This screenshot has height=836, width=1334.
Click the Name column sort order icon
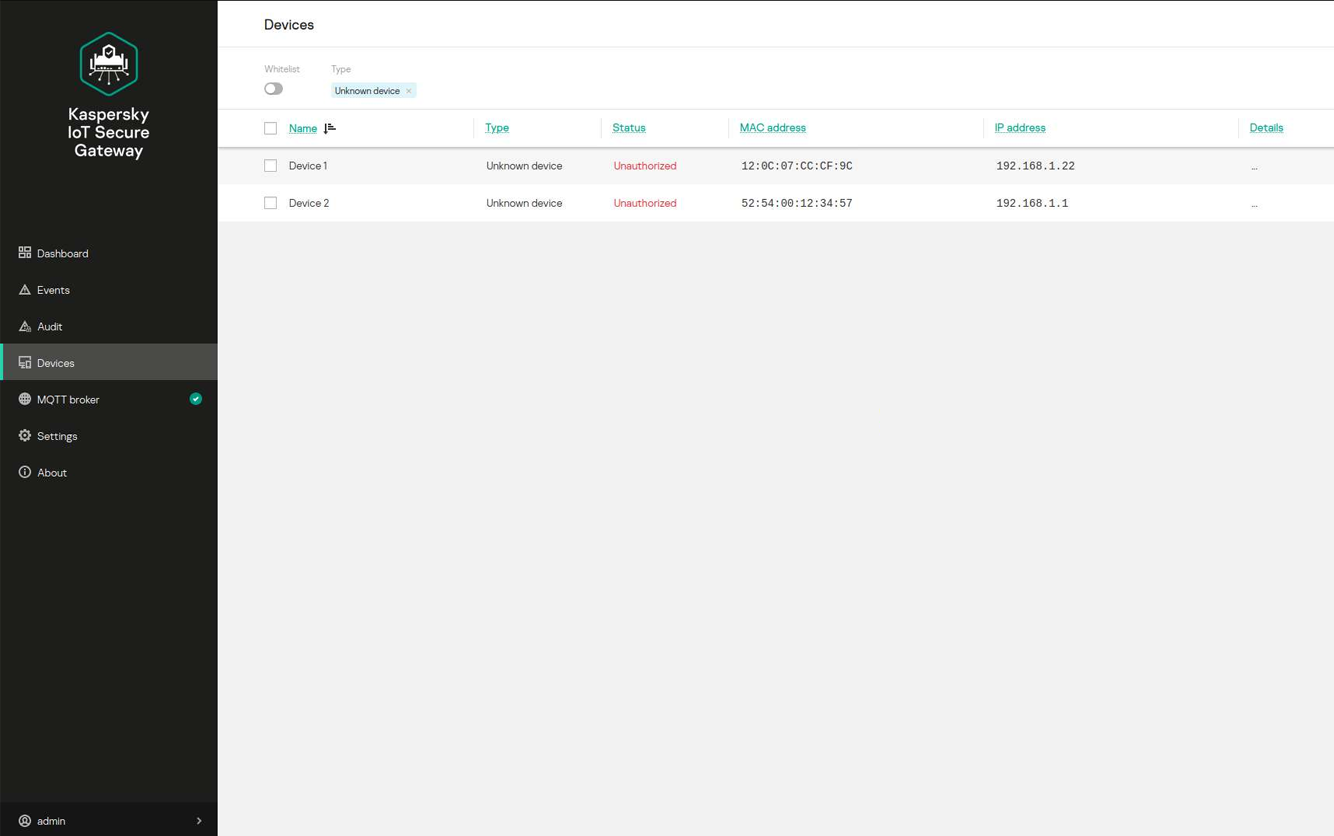click(330, 128)
